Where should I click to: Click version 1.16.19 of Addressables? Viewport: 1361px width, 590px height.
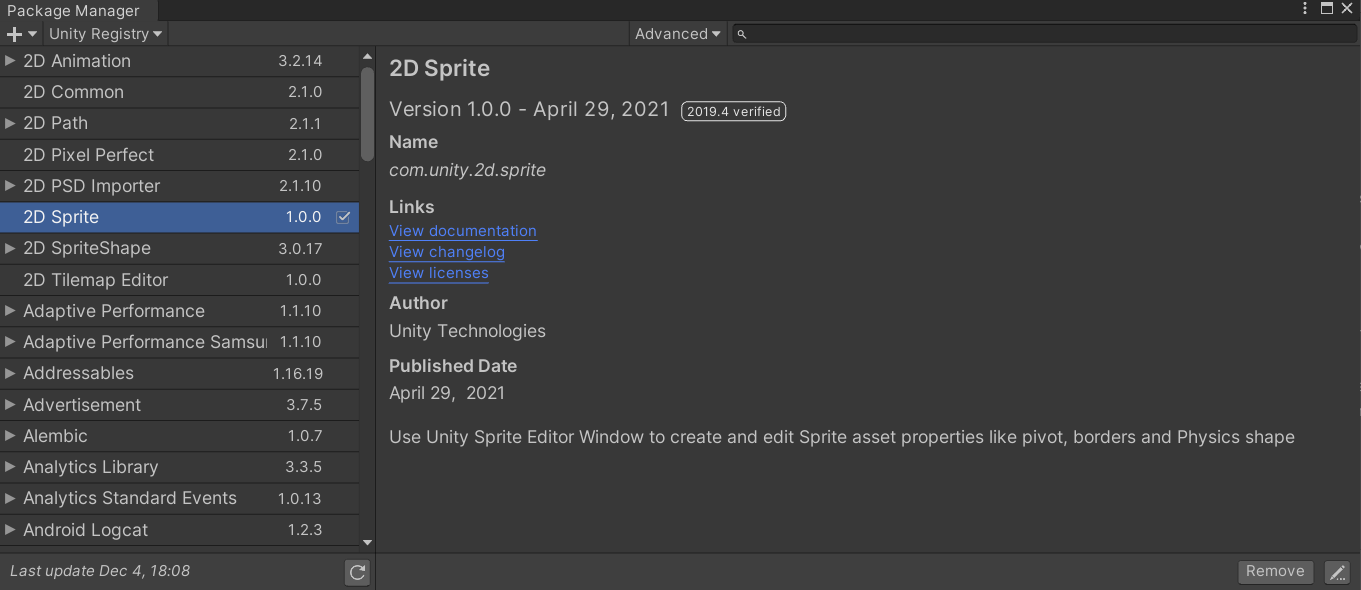point(298,374)
